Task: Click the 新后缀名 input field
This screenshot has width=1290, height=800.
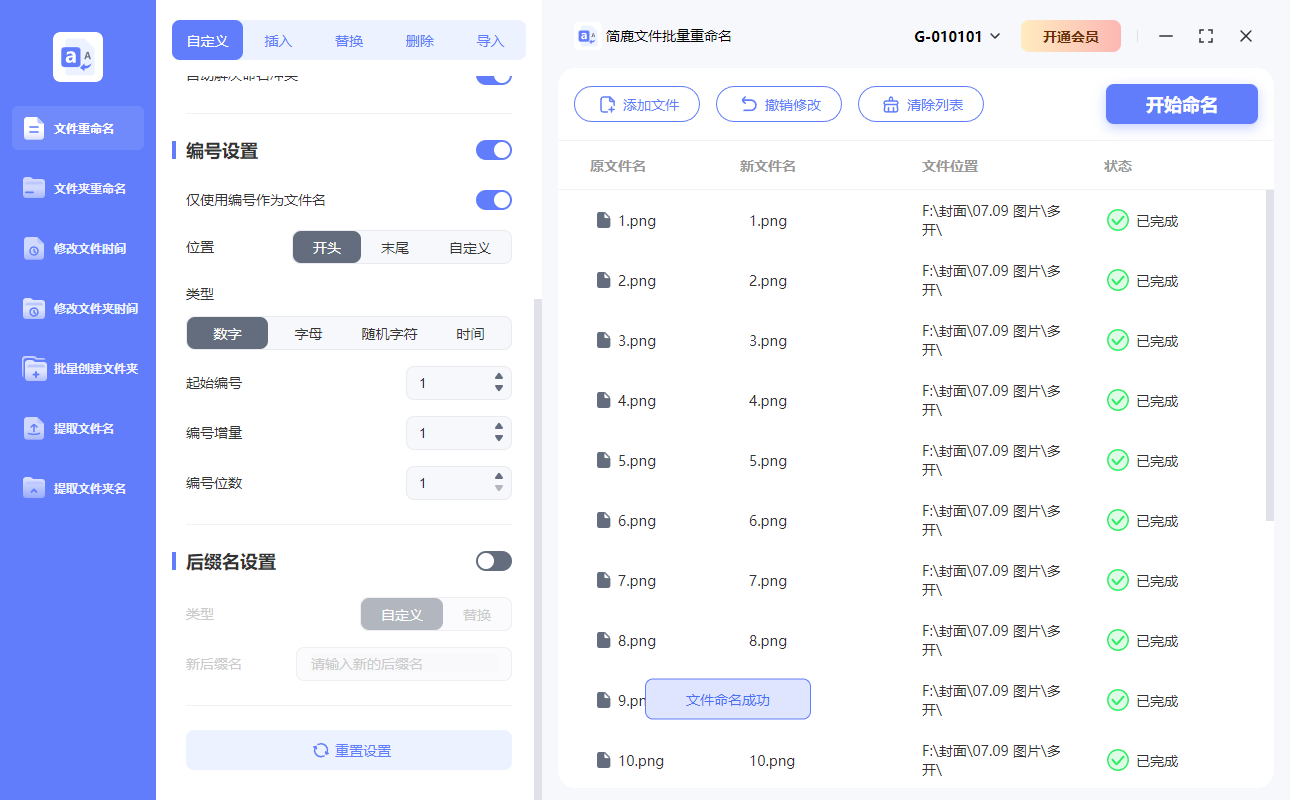Action: 404,664
